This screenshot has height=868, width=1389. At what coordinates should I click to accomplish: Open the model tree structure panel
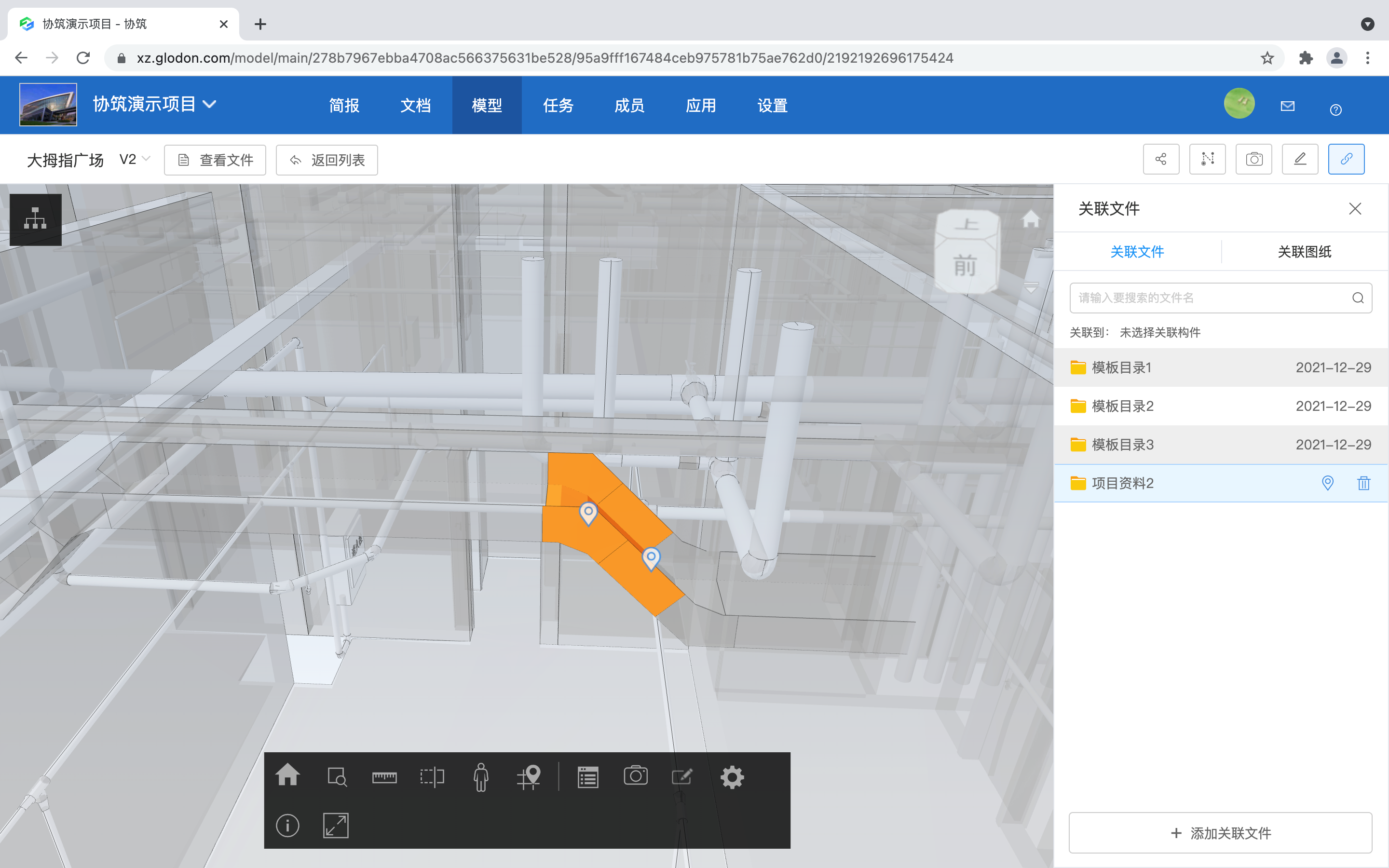click(36, 219)
